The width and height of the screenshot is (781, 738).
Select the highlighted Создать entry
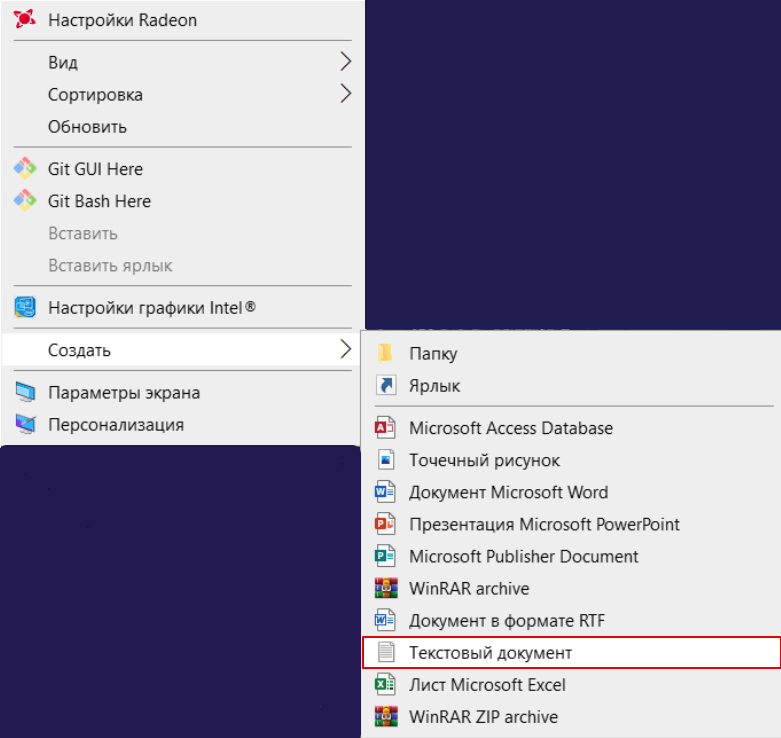click(x=181, y=350)
